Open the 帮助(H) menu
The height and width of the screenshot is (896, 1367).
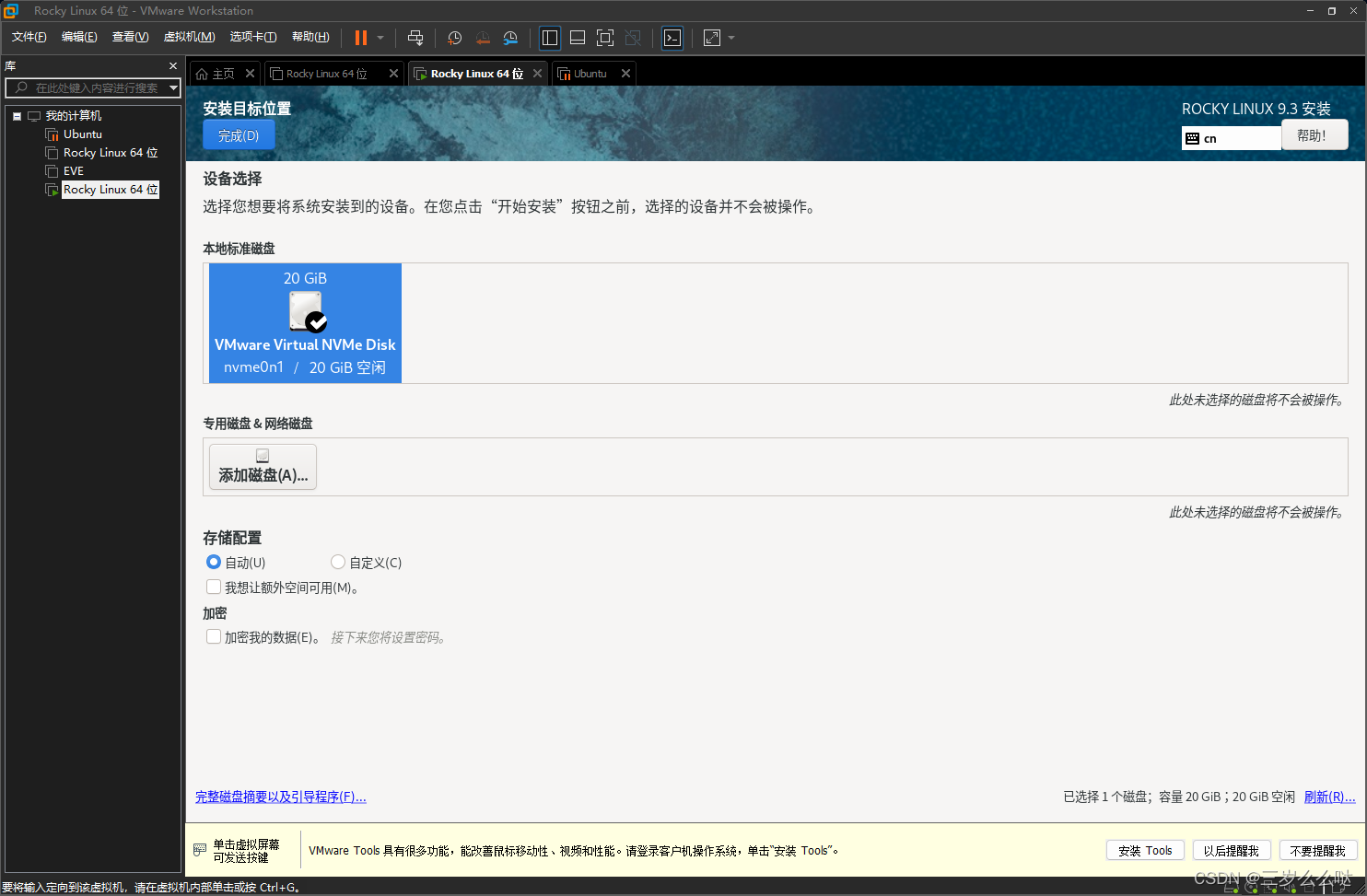310,37
